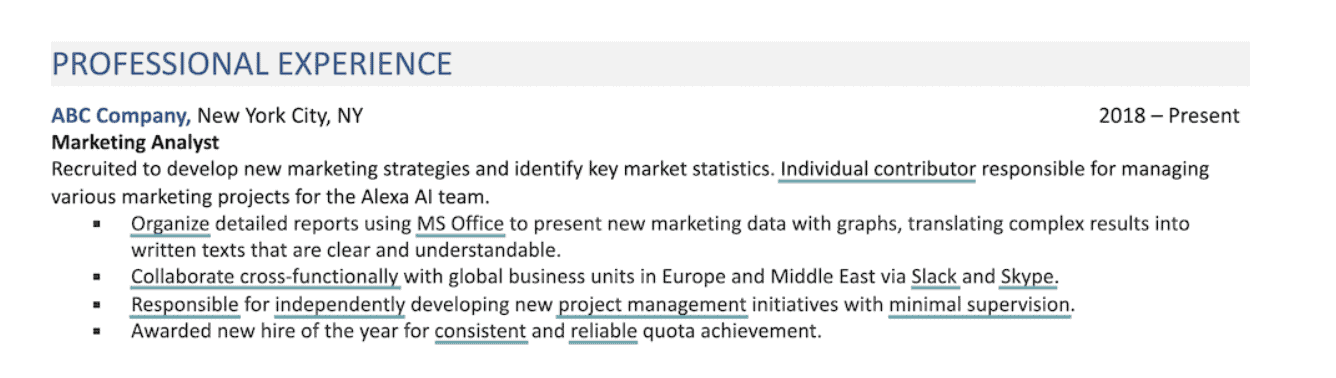Click the PROFESSIONAL EXPERIENCE heading
Image resolution: width=1336 pixels, height=378 pixels.
[x=252, y=64]
